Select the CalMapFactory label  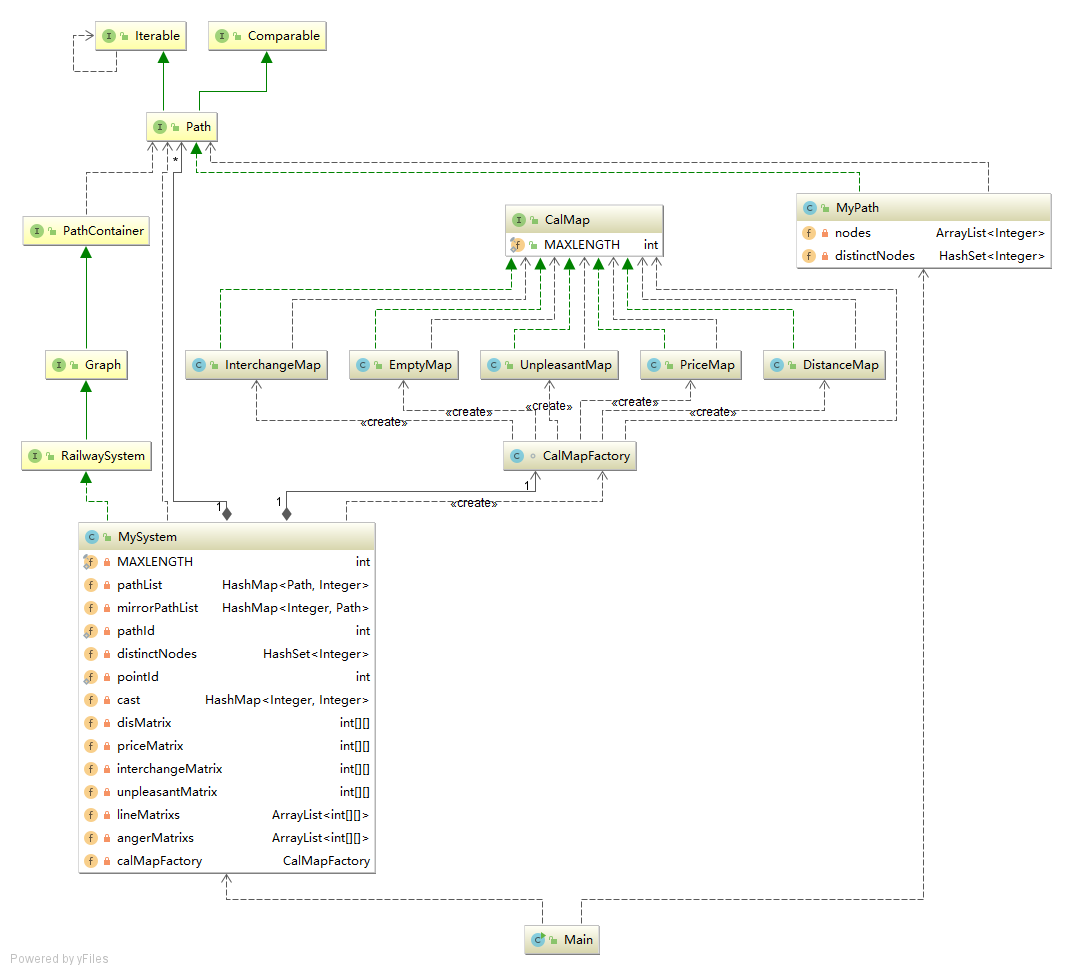[x=586, y=456]
